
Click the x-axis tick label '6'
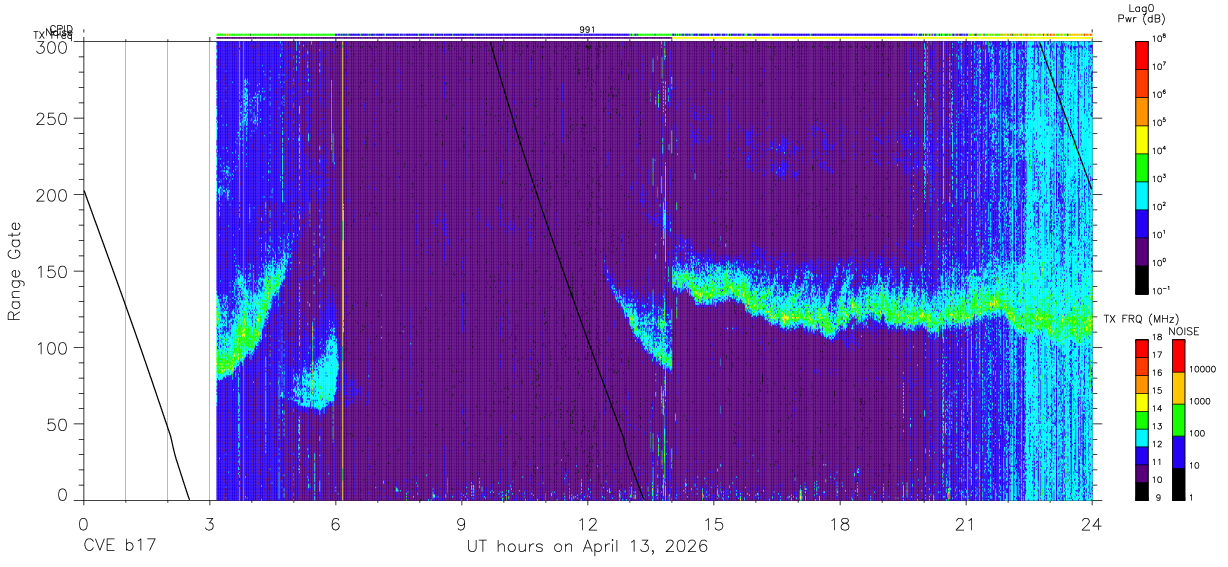pos(336,523)
